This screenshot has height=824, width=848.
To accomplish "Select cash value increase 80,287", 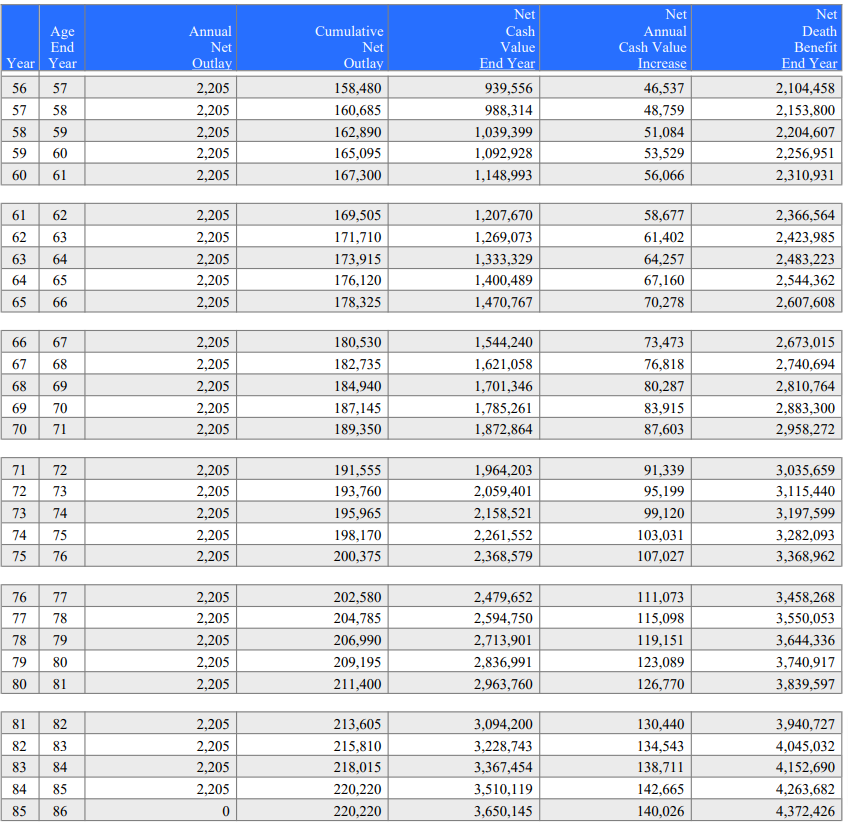I will tap(664, 386).
